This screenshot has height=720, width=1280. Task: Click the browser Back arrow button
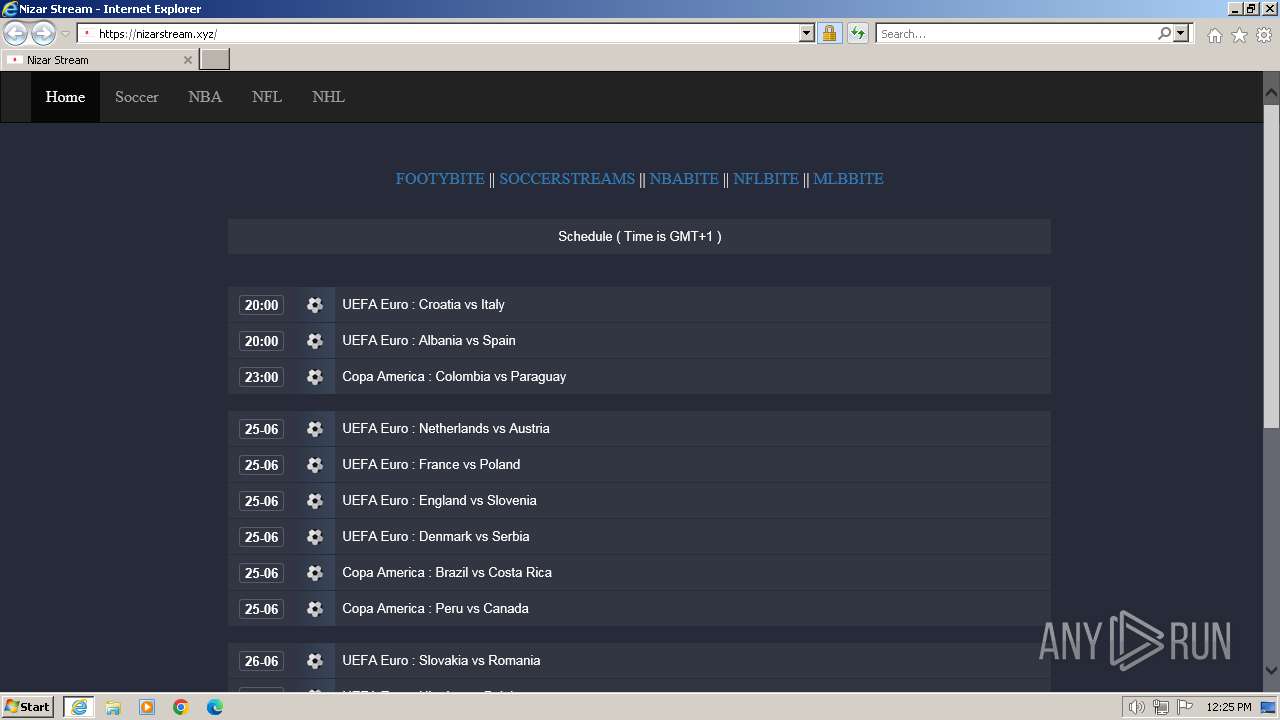coord(15,33)
